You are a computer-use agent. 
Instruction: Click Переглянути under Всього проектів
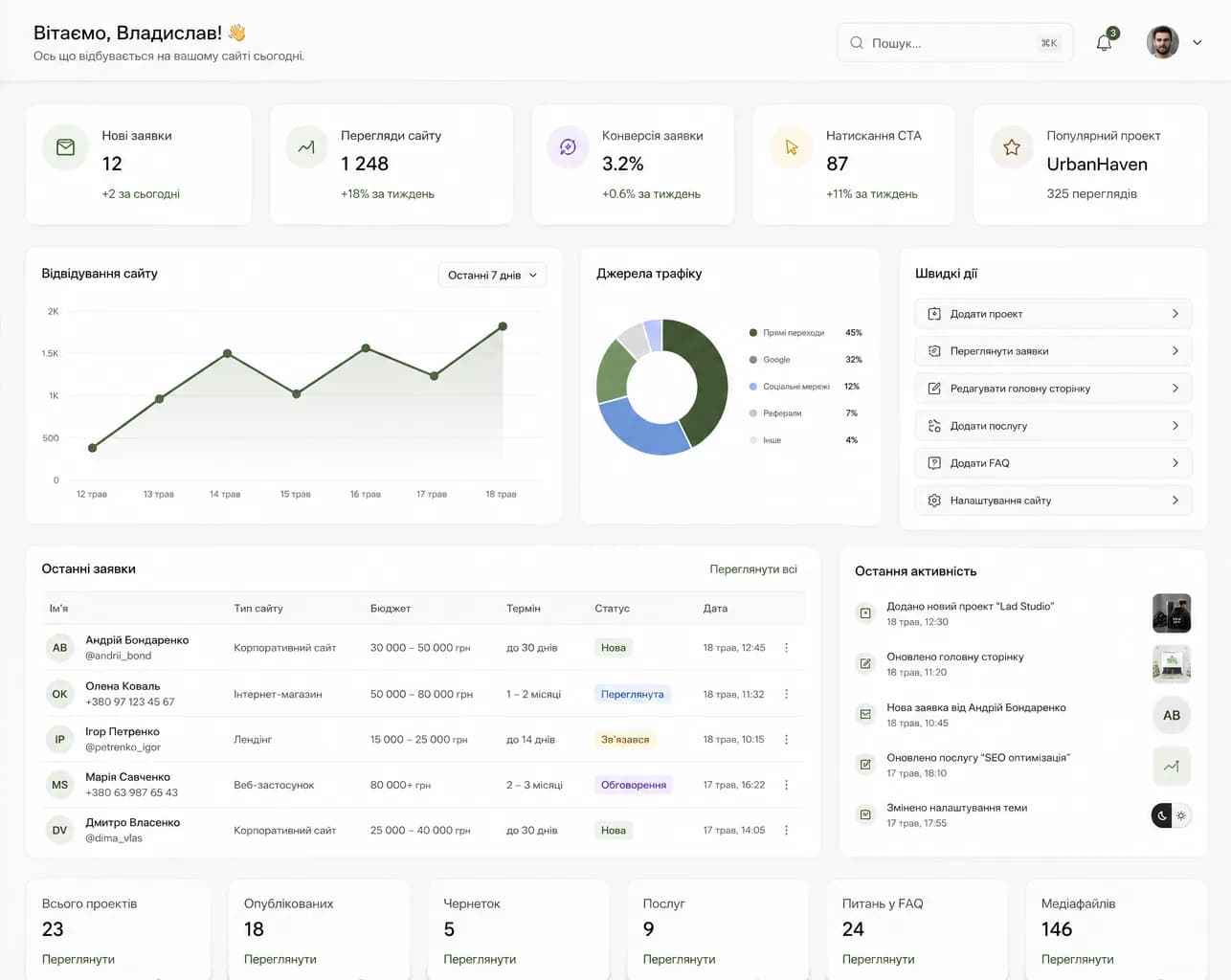pyautogui.click(x=78, y=959)
